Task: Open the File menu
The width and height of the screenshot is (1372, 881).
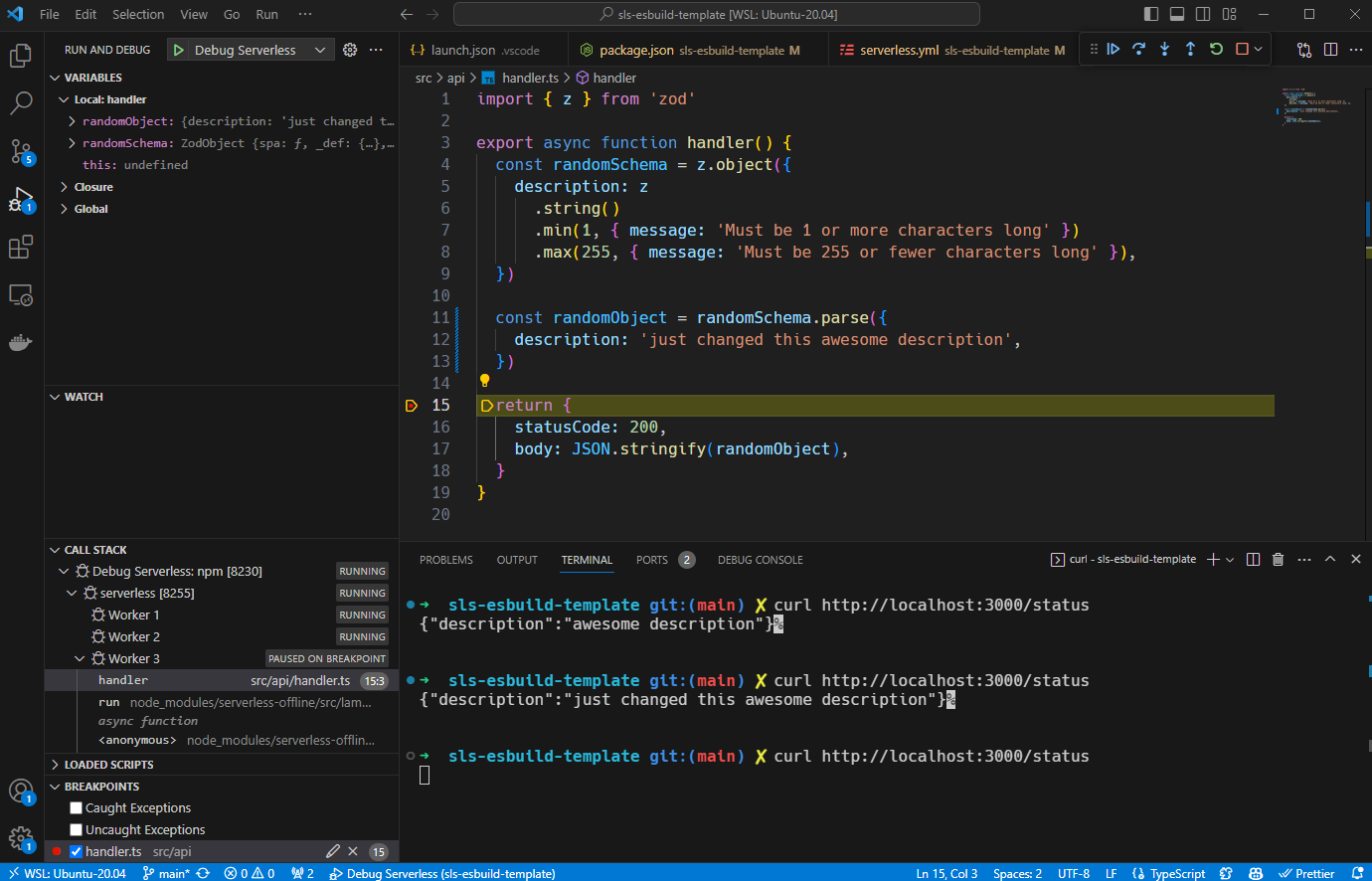Action: tap(50, 14)
